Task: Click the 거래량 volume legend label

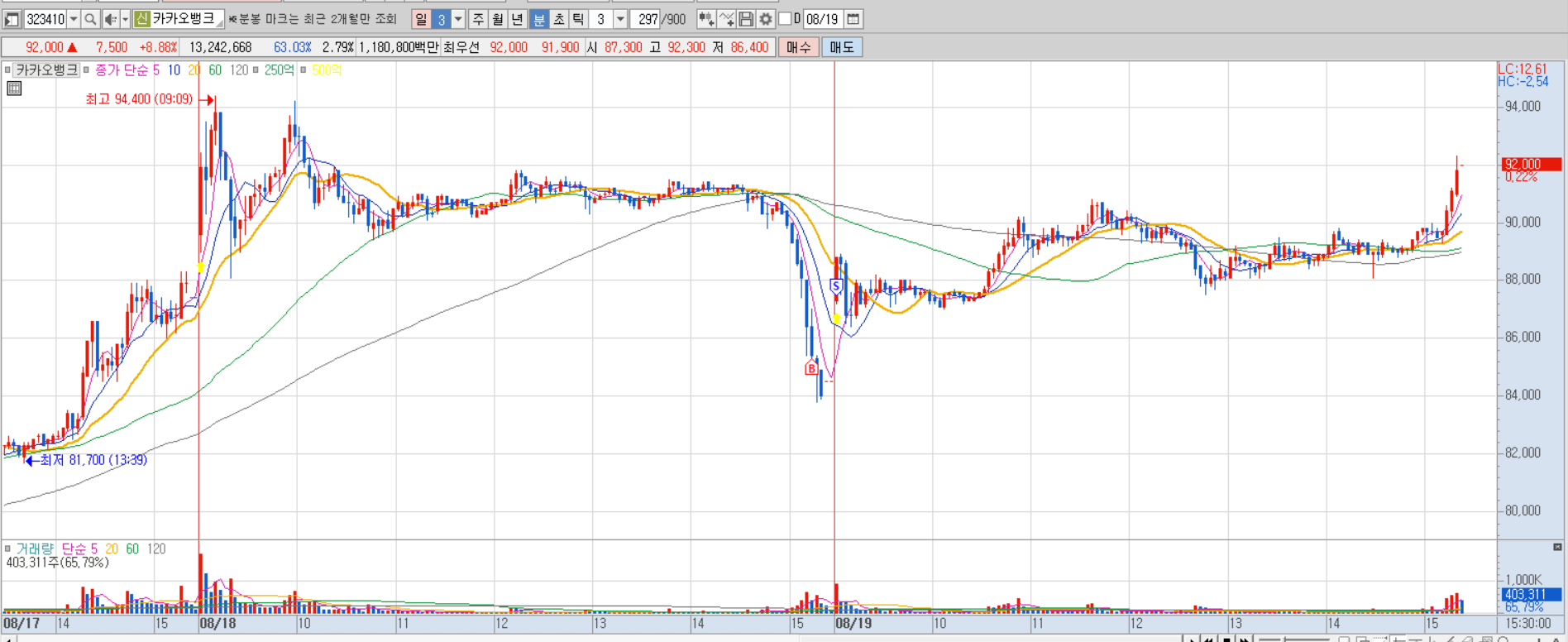Action: tap(35, 549)
